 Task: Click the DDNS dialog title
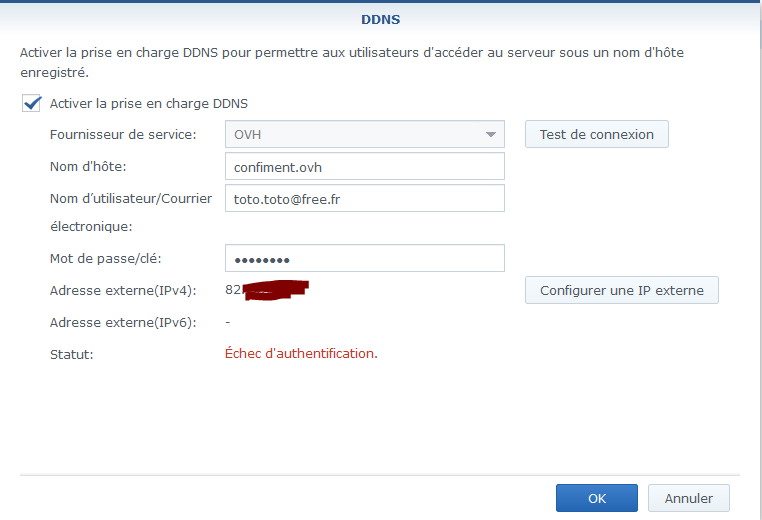(380, 18)
